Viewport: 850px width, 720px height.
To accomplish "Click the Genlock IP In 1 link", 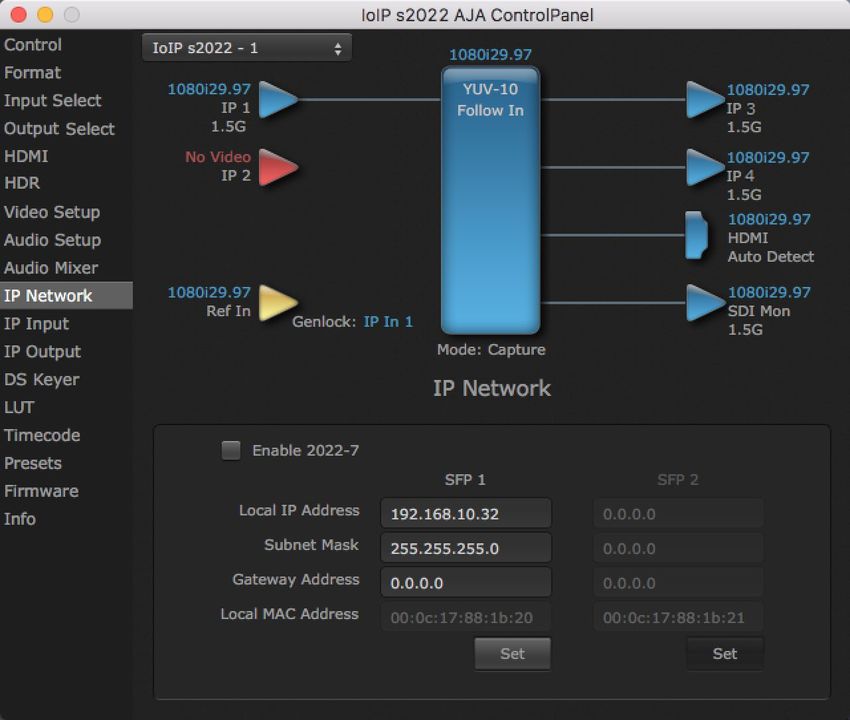I will 388,322.
